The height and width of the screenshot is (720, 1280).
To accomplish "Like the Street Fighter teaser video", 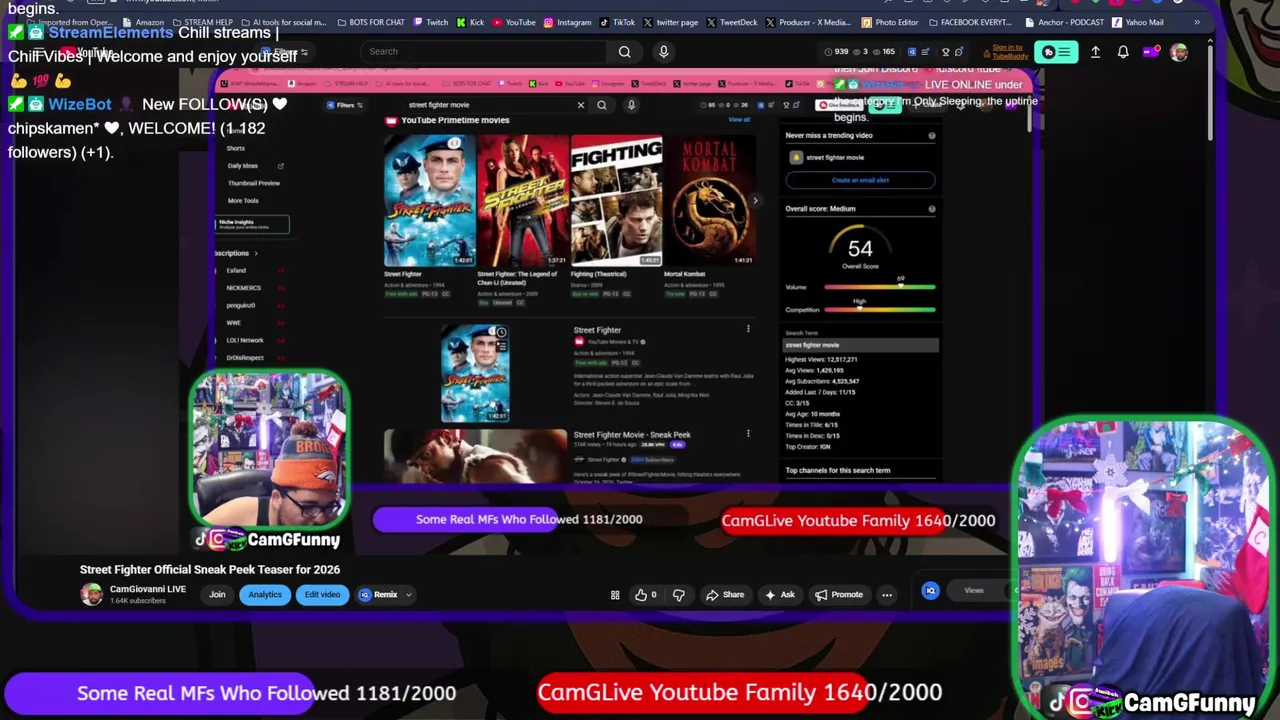I will click(645, 595).
